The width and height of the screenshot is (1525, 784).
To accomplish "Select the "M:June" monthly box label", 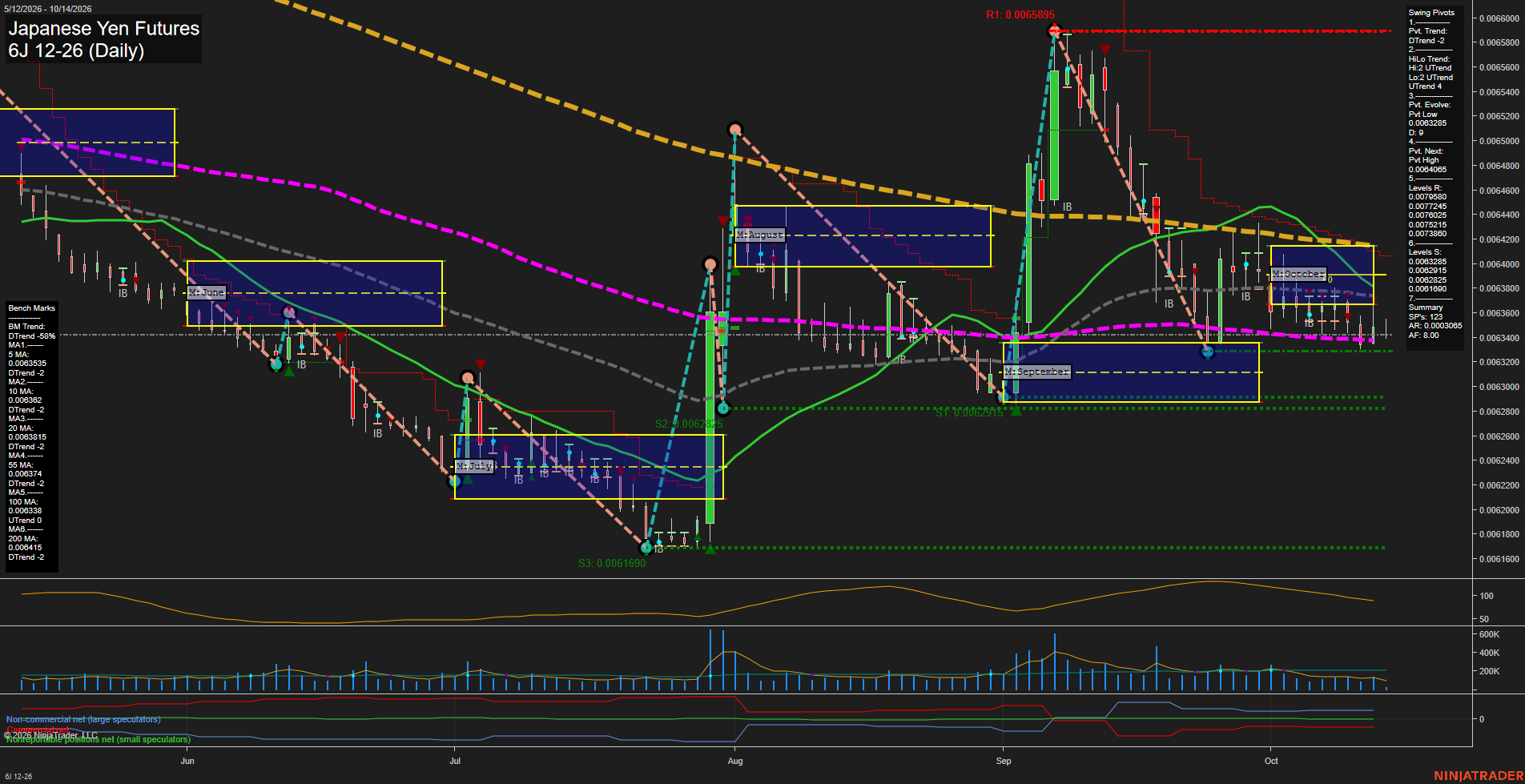I will pyautogui.click(x=206, y=292).
